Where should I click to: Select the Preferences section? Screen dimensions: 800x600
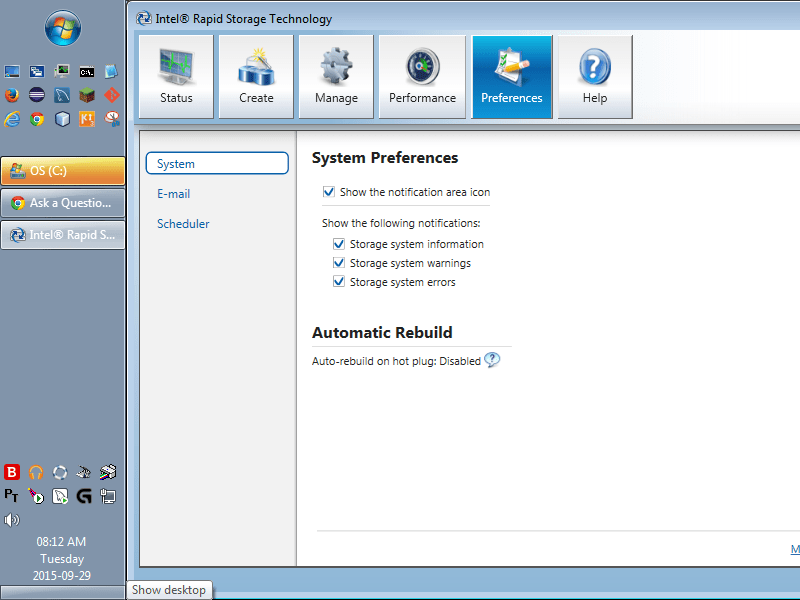pos(512,77)
